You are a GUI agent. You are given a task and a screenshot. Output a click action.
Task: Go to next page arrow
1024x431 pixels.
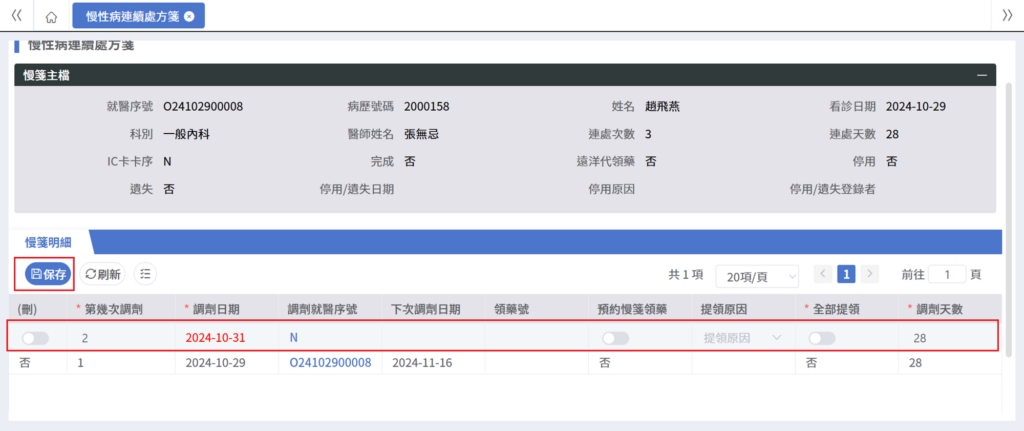click(871, 274)
